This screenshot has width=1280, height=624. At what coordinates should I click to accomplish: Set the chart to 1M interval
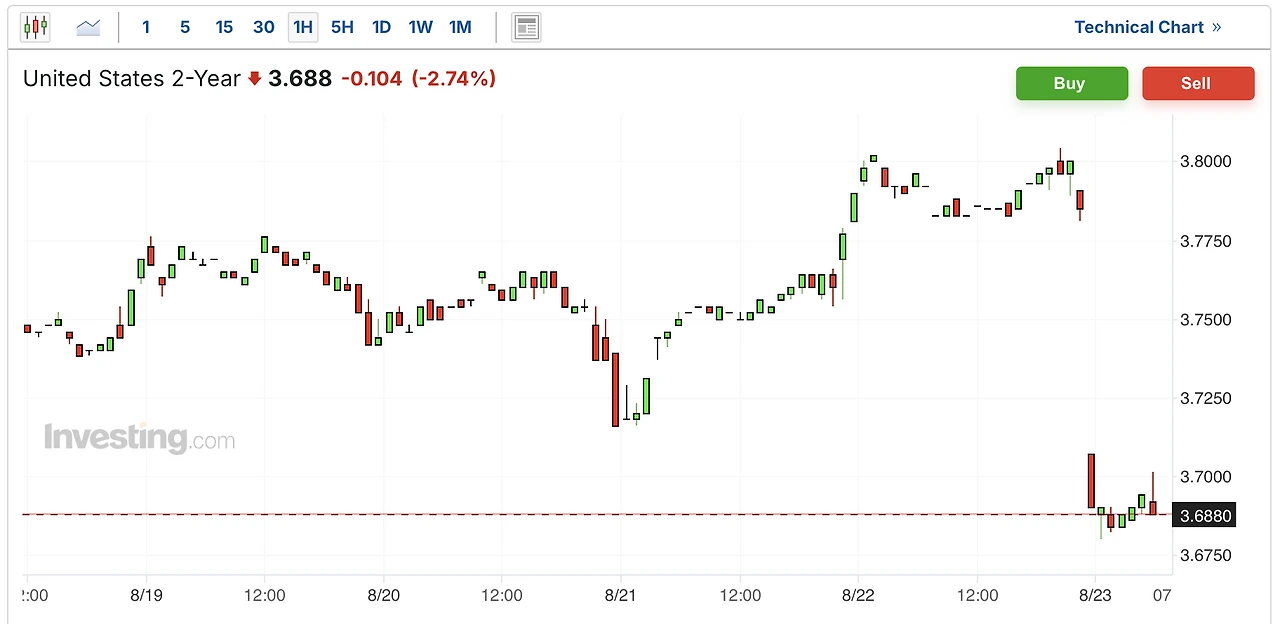pos(460,27)
